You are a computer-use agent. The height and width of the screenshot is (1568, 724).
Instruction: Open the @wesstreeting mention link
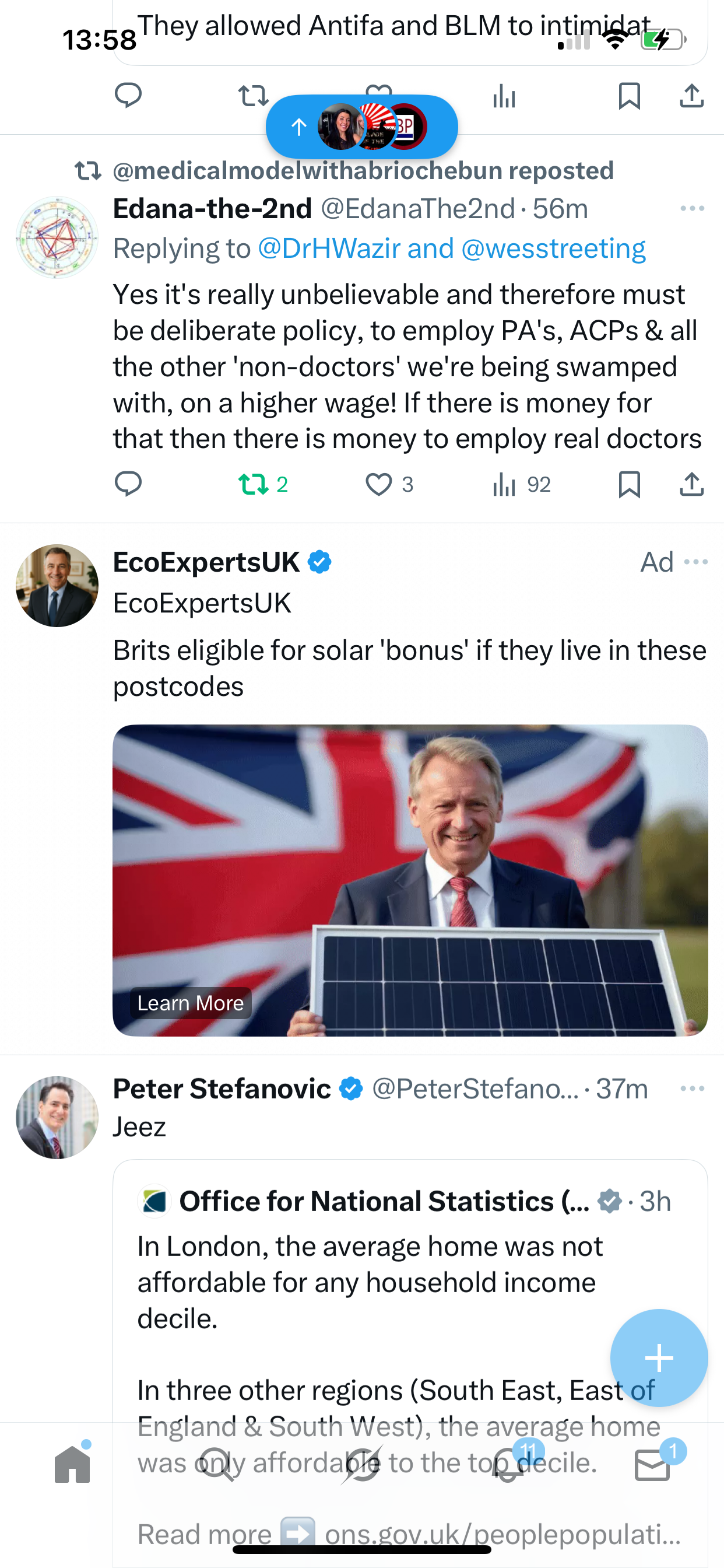pos(553,249)
